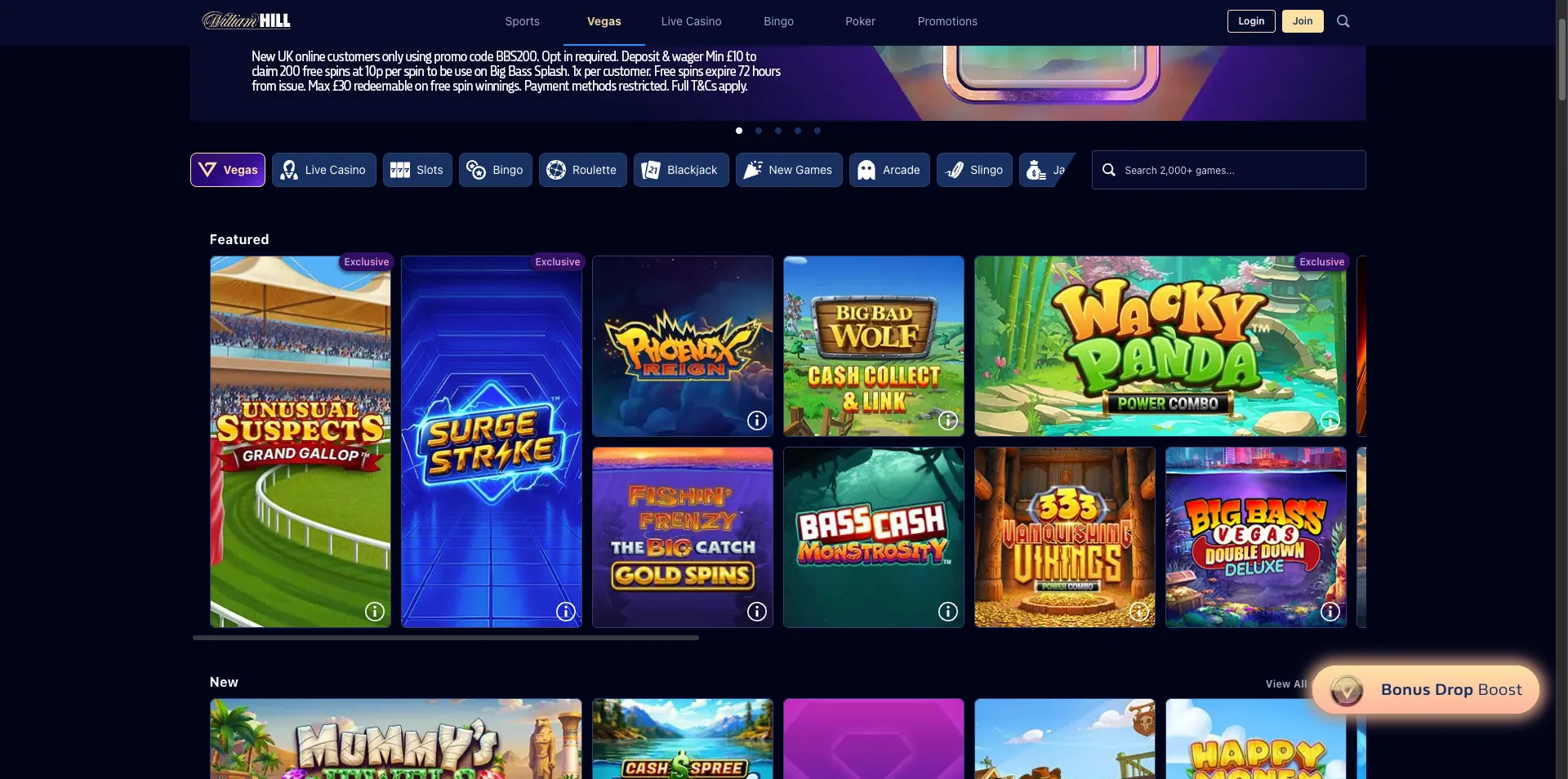Open info for Big Bass Vegas Double Down Deluxe
1568x779 pixels.
point(1329,611)
